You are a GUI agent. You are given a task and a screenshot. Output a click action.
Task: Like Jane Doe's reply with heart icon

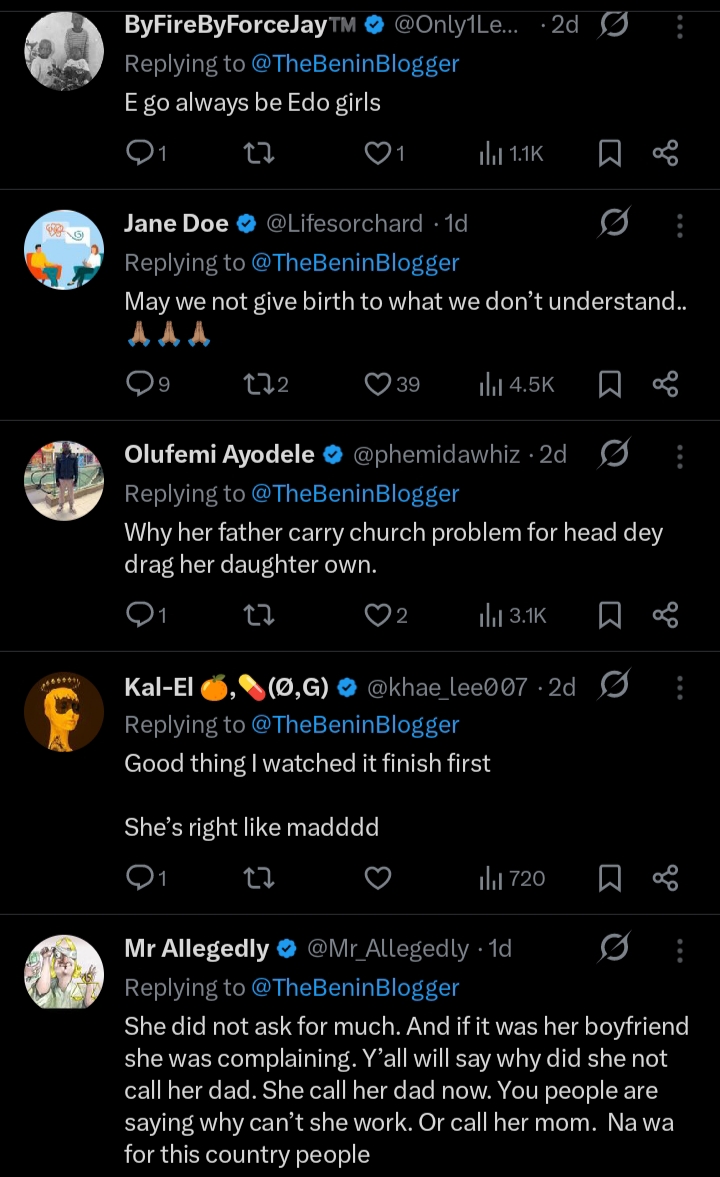[377, 384]
